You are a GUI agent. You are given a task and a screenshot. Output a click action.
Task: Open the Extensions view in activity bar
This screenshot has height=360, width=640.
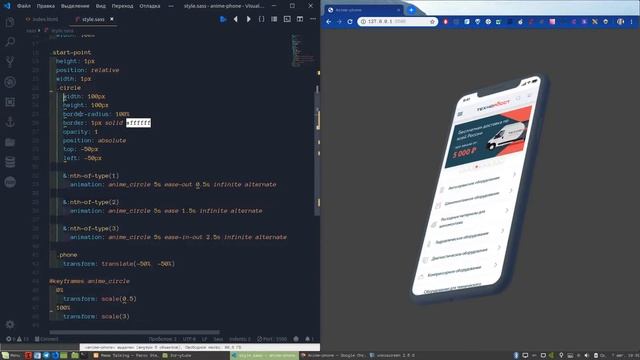click(10, 102)
